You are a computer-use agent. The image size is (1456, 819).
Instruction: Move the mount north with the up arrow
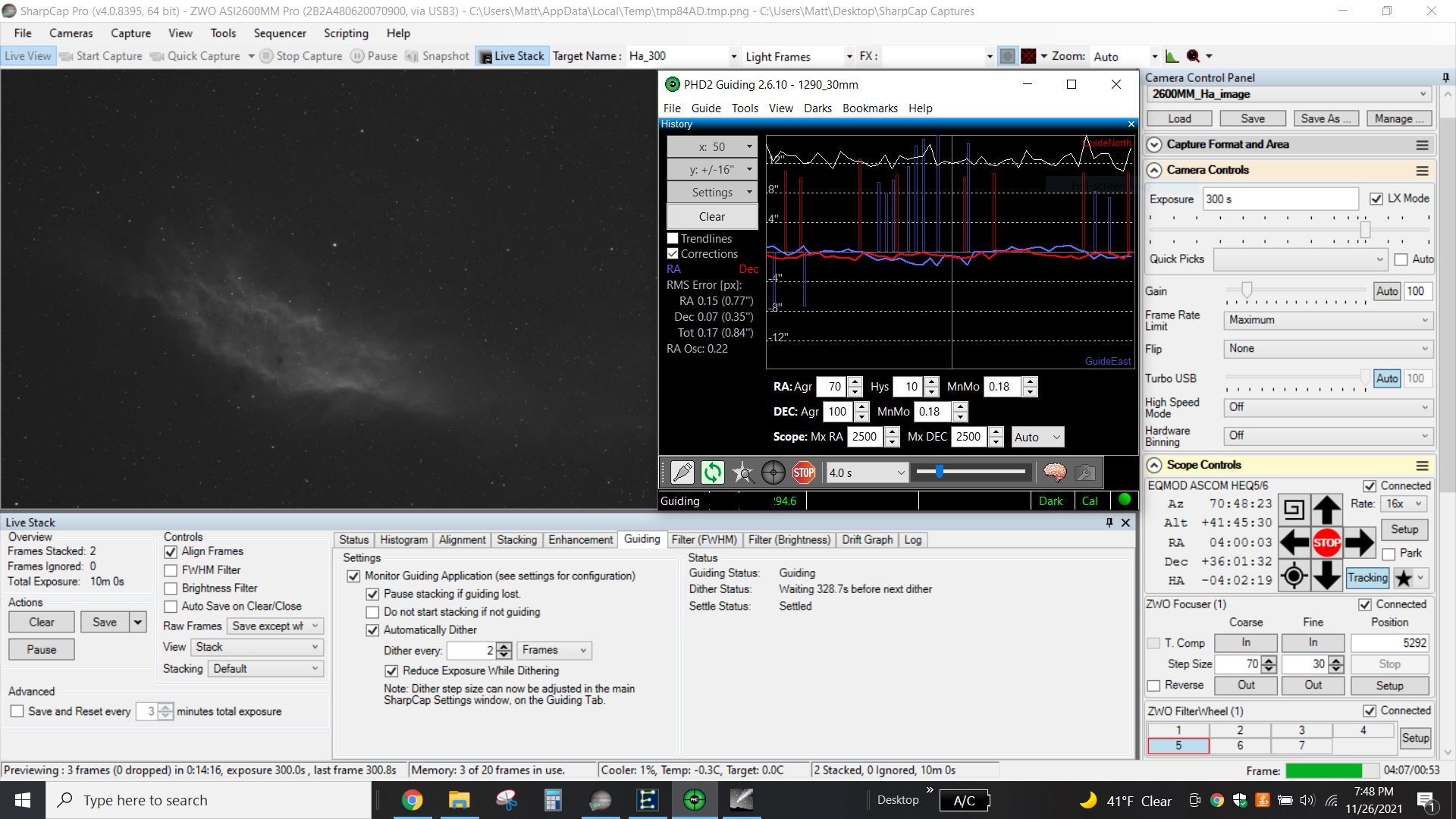point(1326,509)
